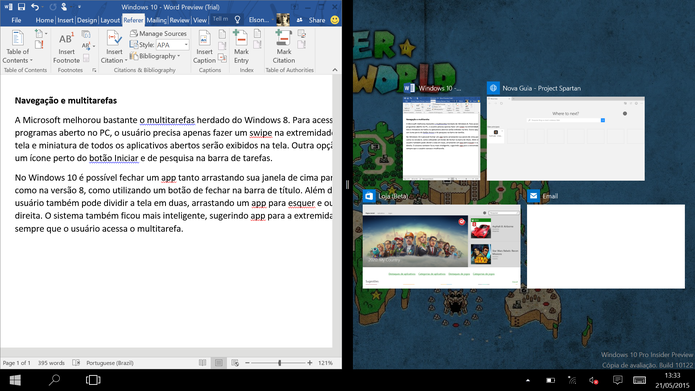Click the Insert Index icon
Screen dimensions: 695x391
pos(258,34)
